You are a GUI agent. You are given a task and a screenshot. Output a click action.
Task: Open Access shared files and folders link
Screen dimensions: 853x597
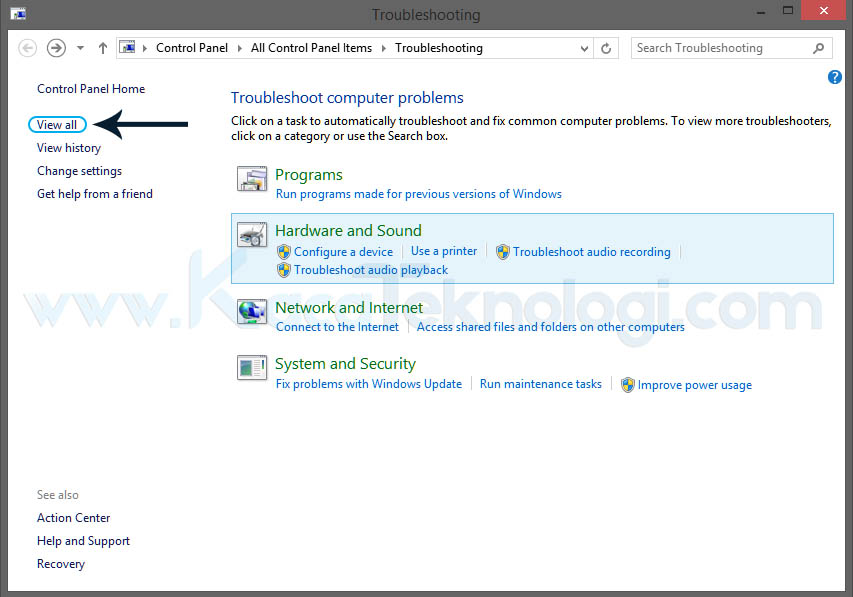click(x=551, y=327)
